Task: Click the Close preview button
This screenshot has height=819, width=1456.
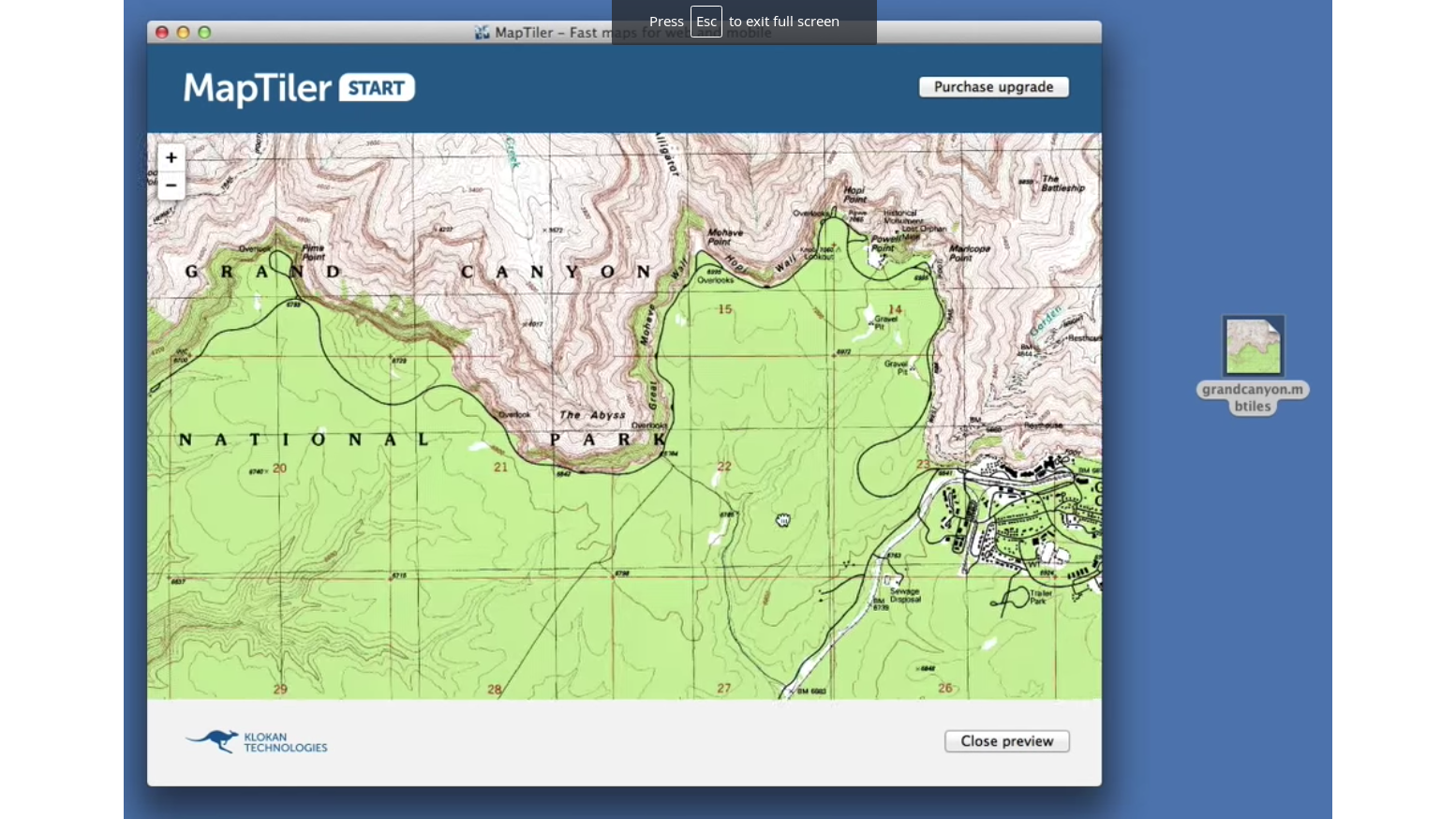Action: click(1006, 740)
